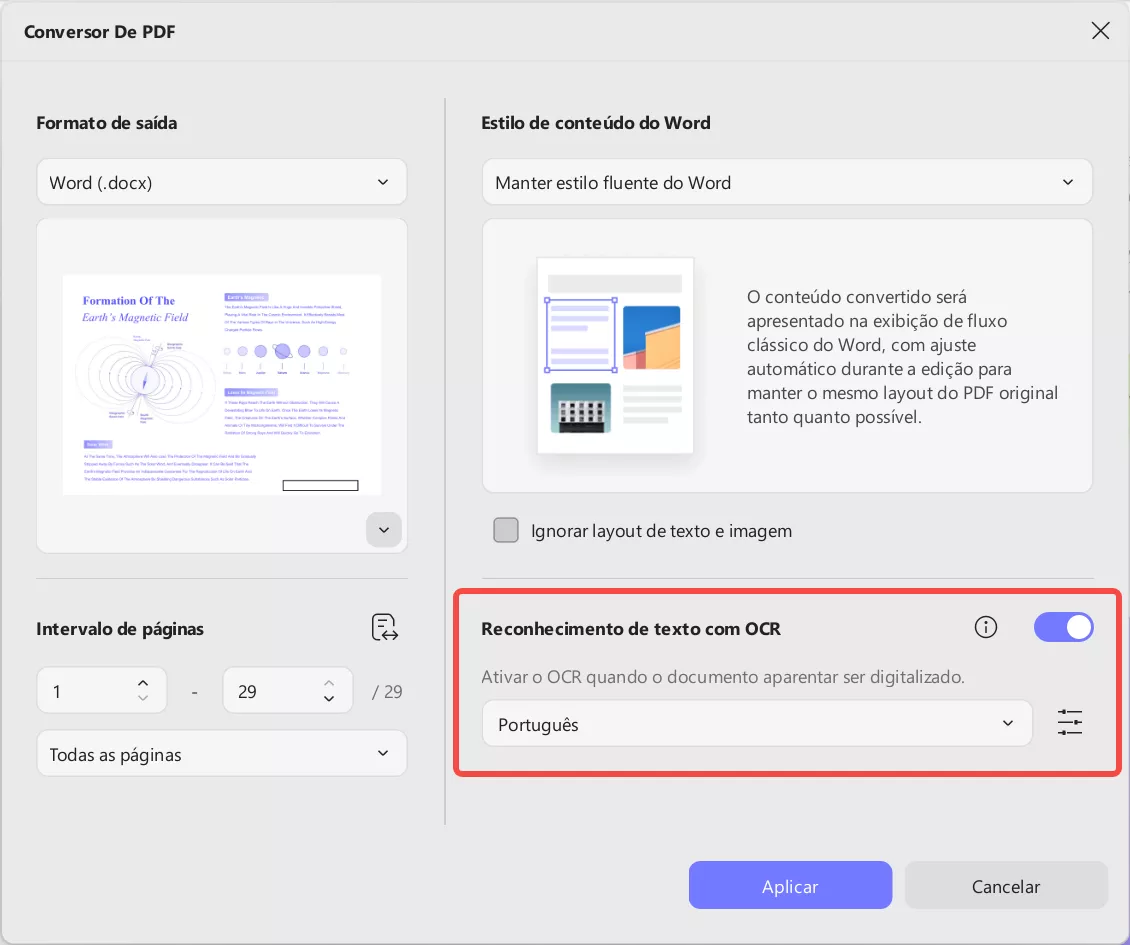Click the page extraction icon beside Intervalo de páginas
This screenshot has height=945, width=1130.
click(x=385, y=627)
